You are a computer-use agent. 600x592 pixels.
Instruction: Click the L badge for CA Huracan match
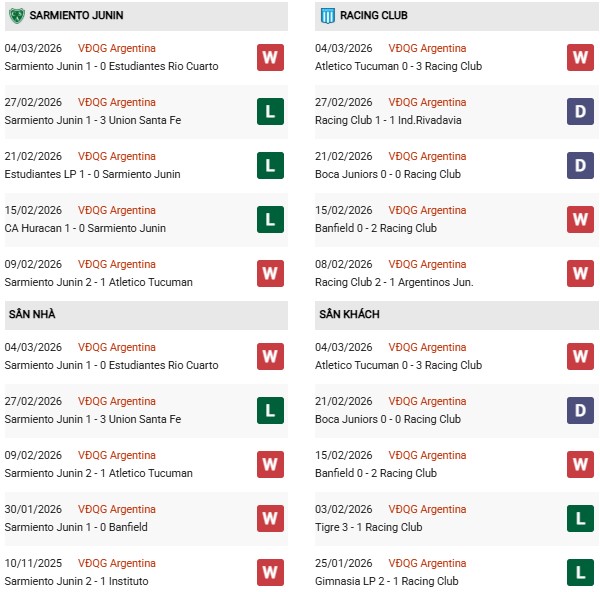point(270,219)
